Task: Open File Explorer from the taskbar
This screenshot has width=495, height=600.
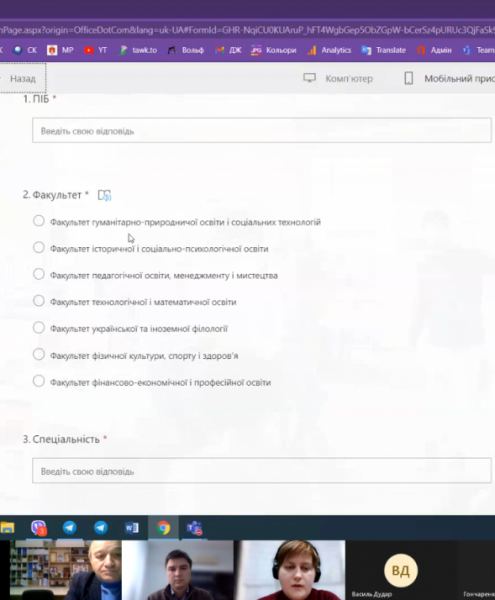Action: 8,528
